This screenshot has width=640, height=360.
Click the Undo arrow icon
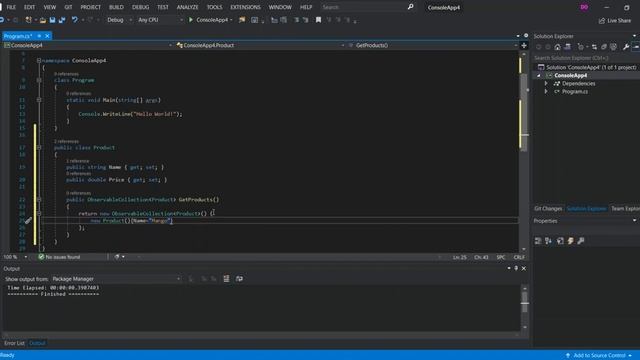point(74,20)
